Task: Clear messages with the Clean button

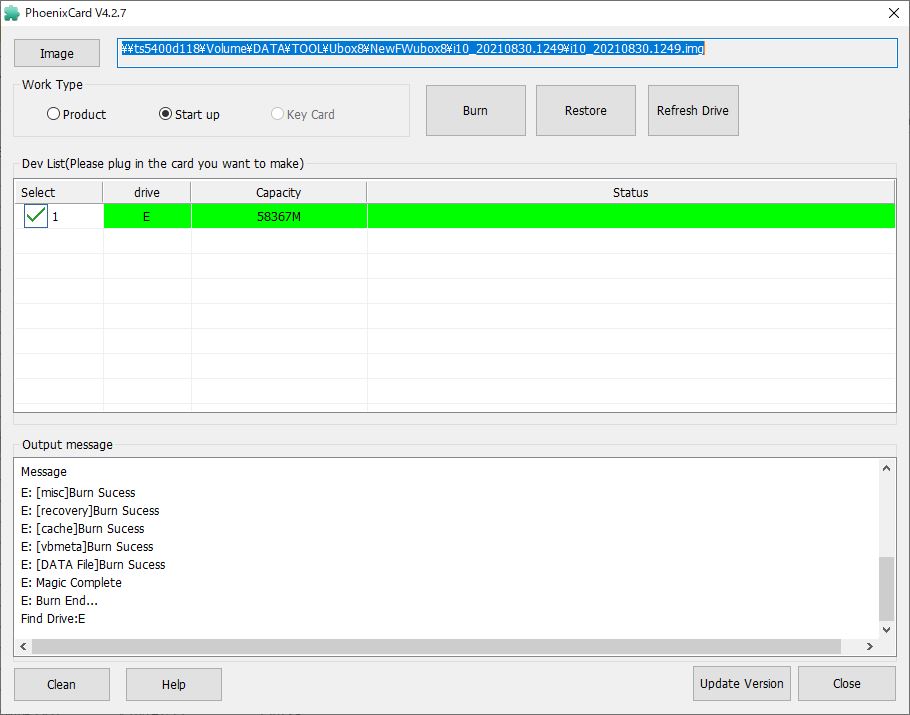Action: [x=62, y=685]
